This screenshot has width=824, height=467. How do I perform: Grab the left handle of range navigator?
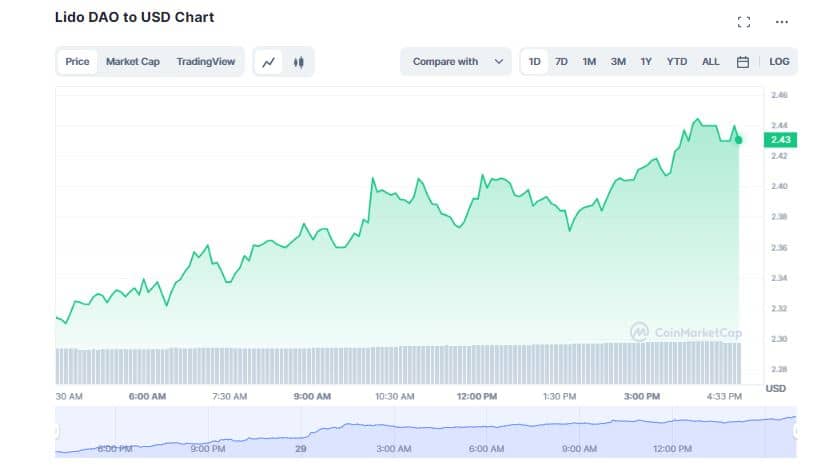click(x=56, y=431)
